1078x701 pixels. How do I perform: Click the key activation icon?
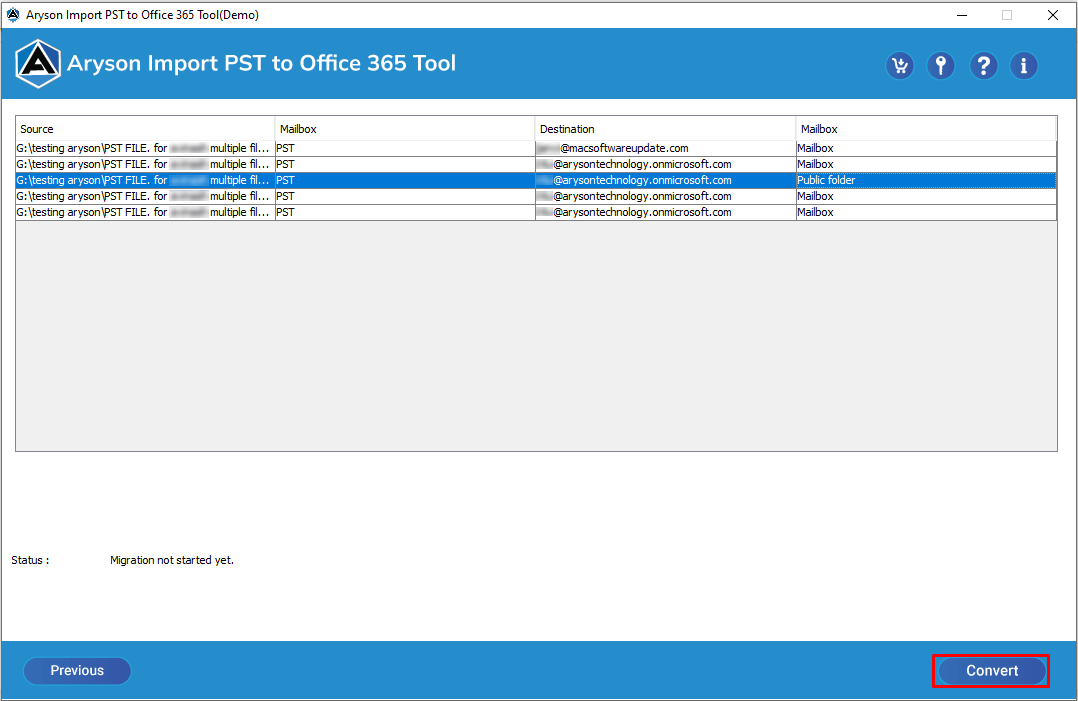(941, 66)
